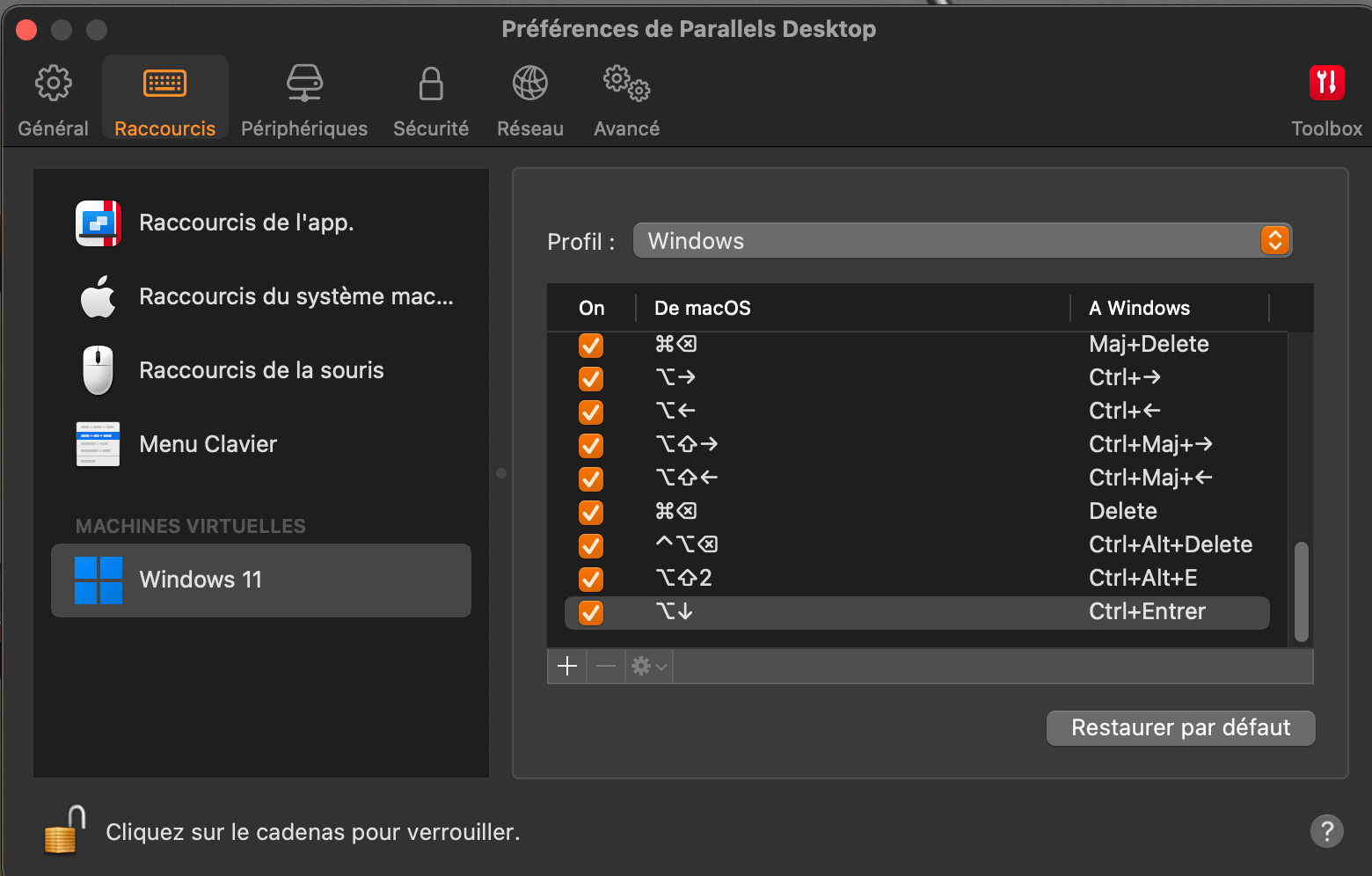
Task: Add a new shortcut with plus button
Action: (x=567, y=666)
